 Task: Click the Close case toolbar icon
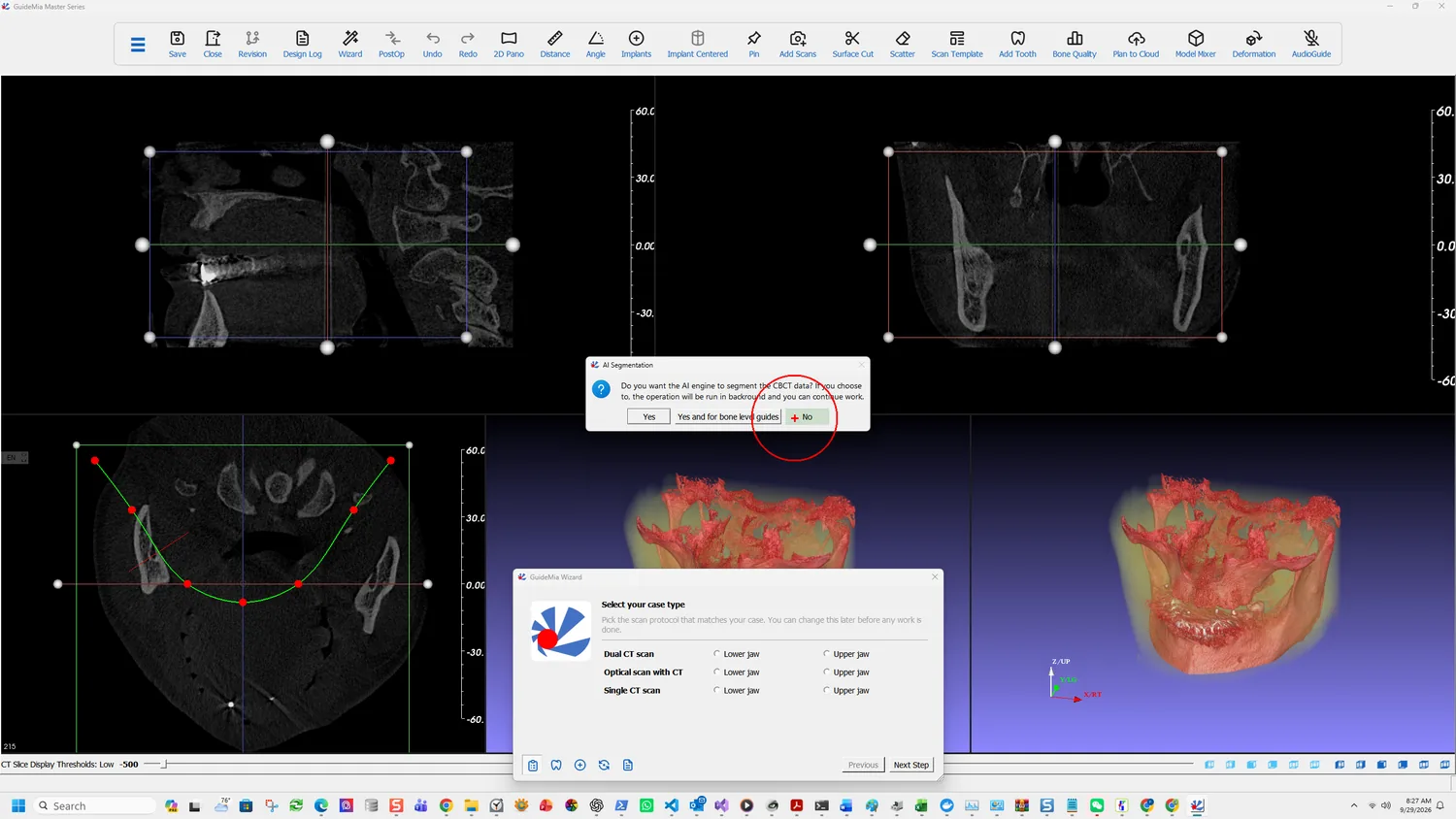coord(213,45)
